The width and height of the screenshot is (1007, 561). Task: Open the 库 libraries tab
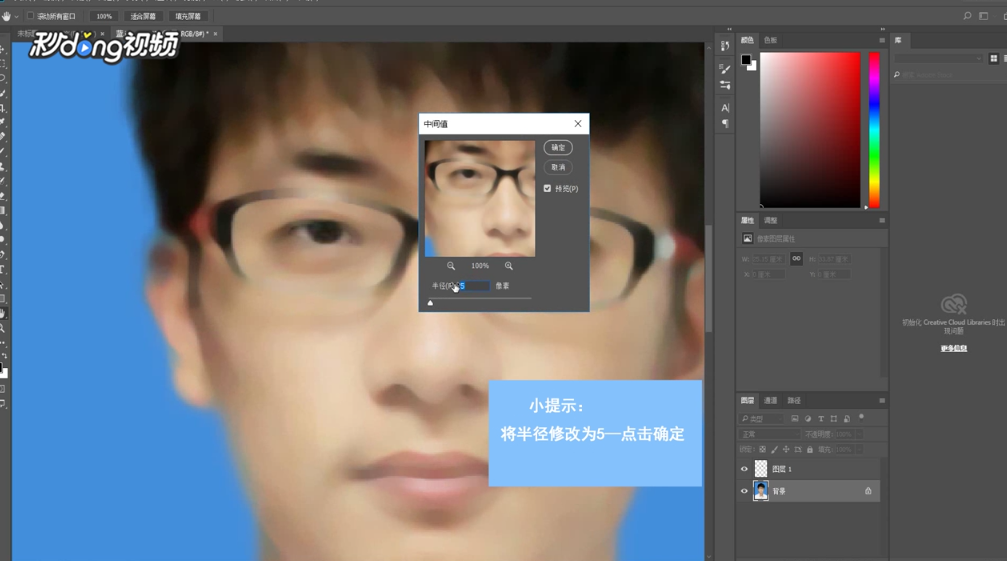898,40
